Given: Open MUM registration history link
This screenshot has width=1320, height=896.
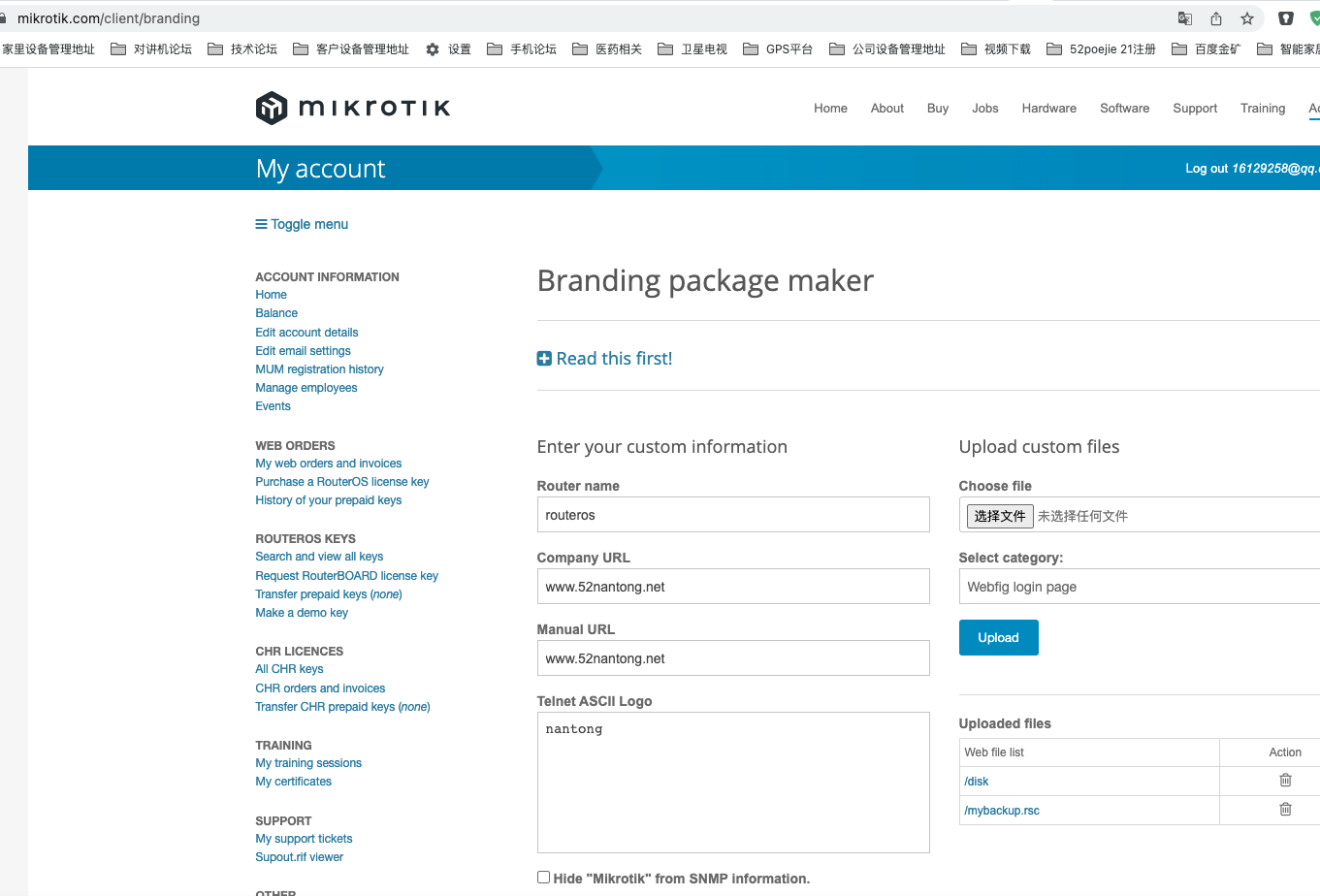Looking at the screenshot, I should (x=319, y=369).
